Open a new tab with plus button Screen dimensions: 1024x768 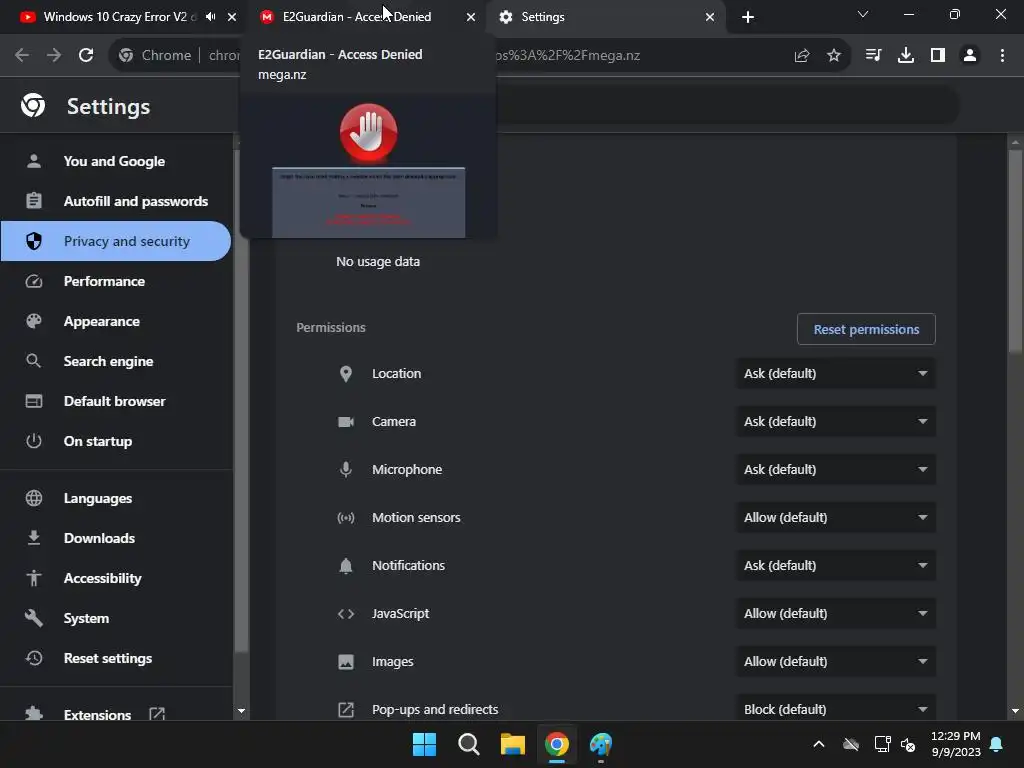[748, 17]
